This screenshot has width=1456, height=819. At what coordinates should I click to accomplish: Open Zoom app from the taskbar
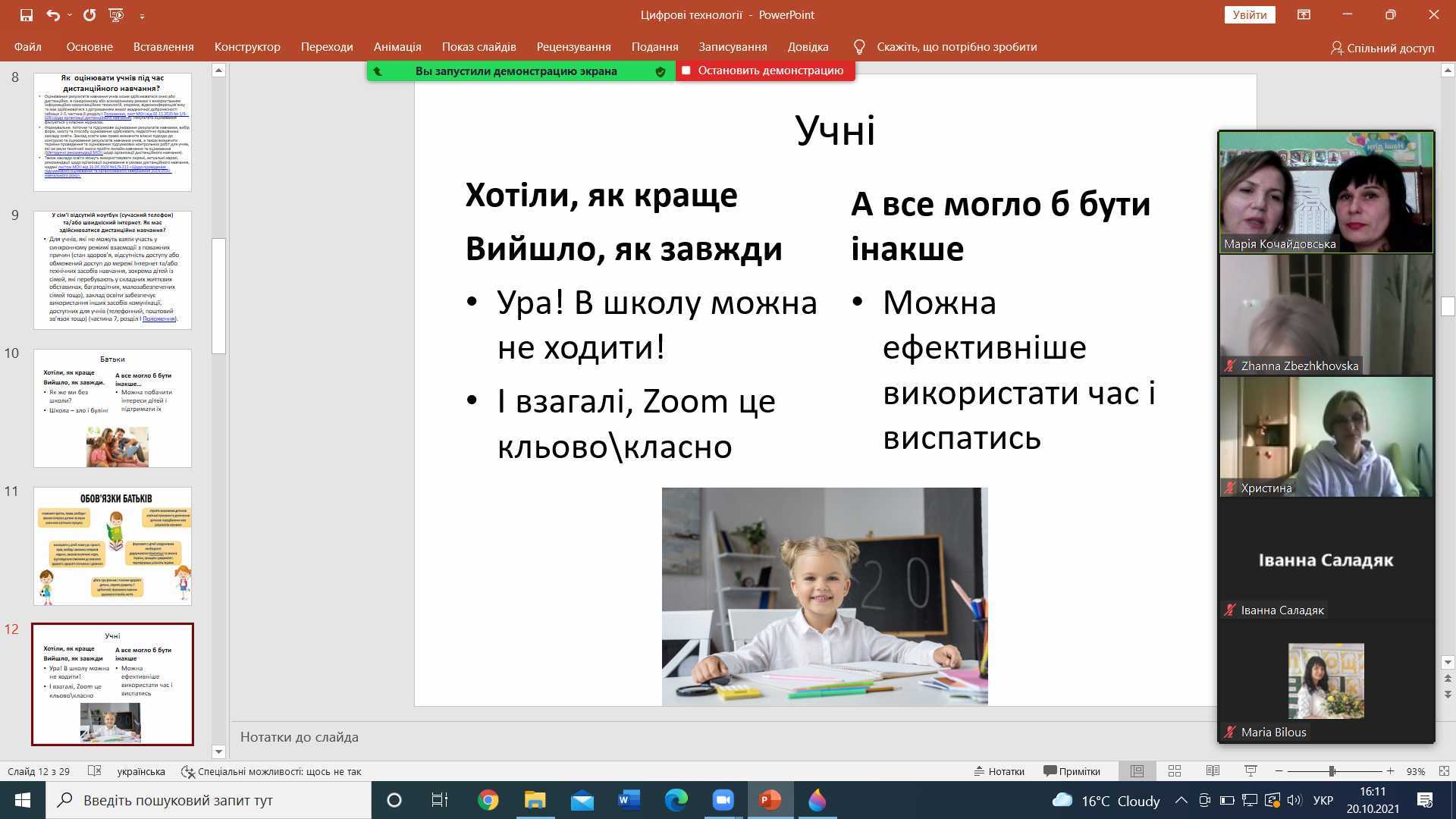(723, 800)
